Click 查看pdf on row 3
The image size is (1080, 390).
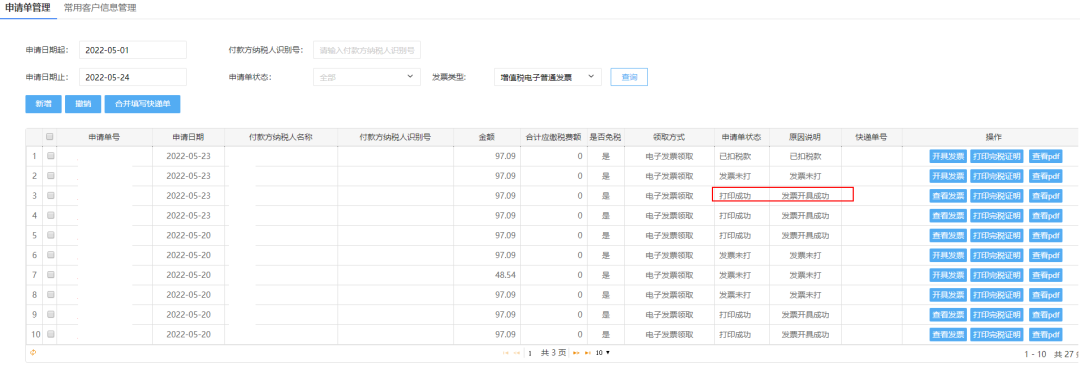(x=1045, y=196)
